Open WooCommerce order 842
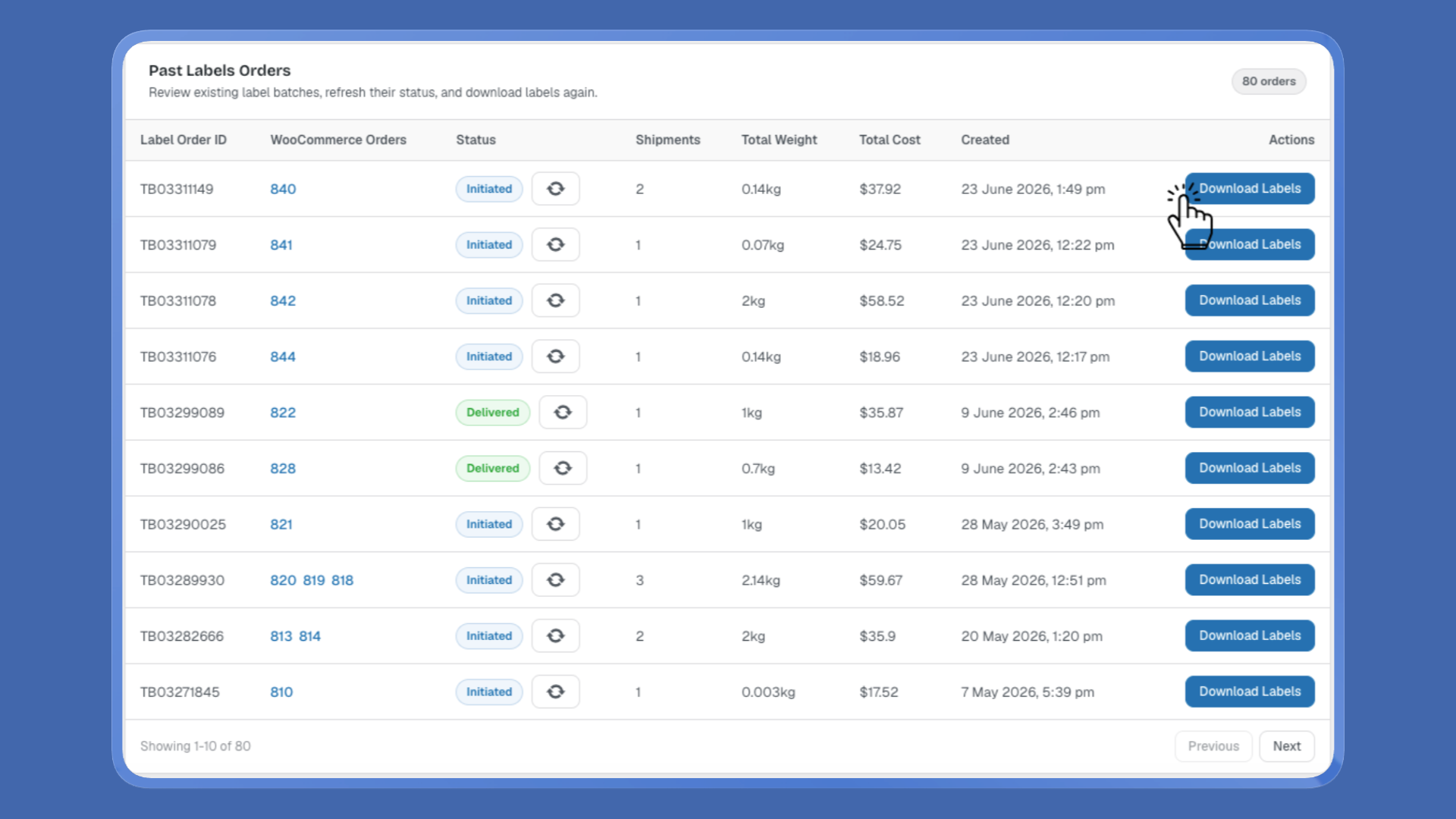This screenshot has width=1456, height=819. point(283,301)
